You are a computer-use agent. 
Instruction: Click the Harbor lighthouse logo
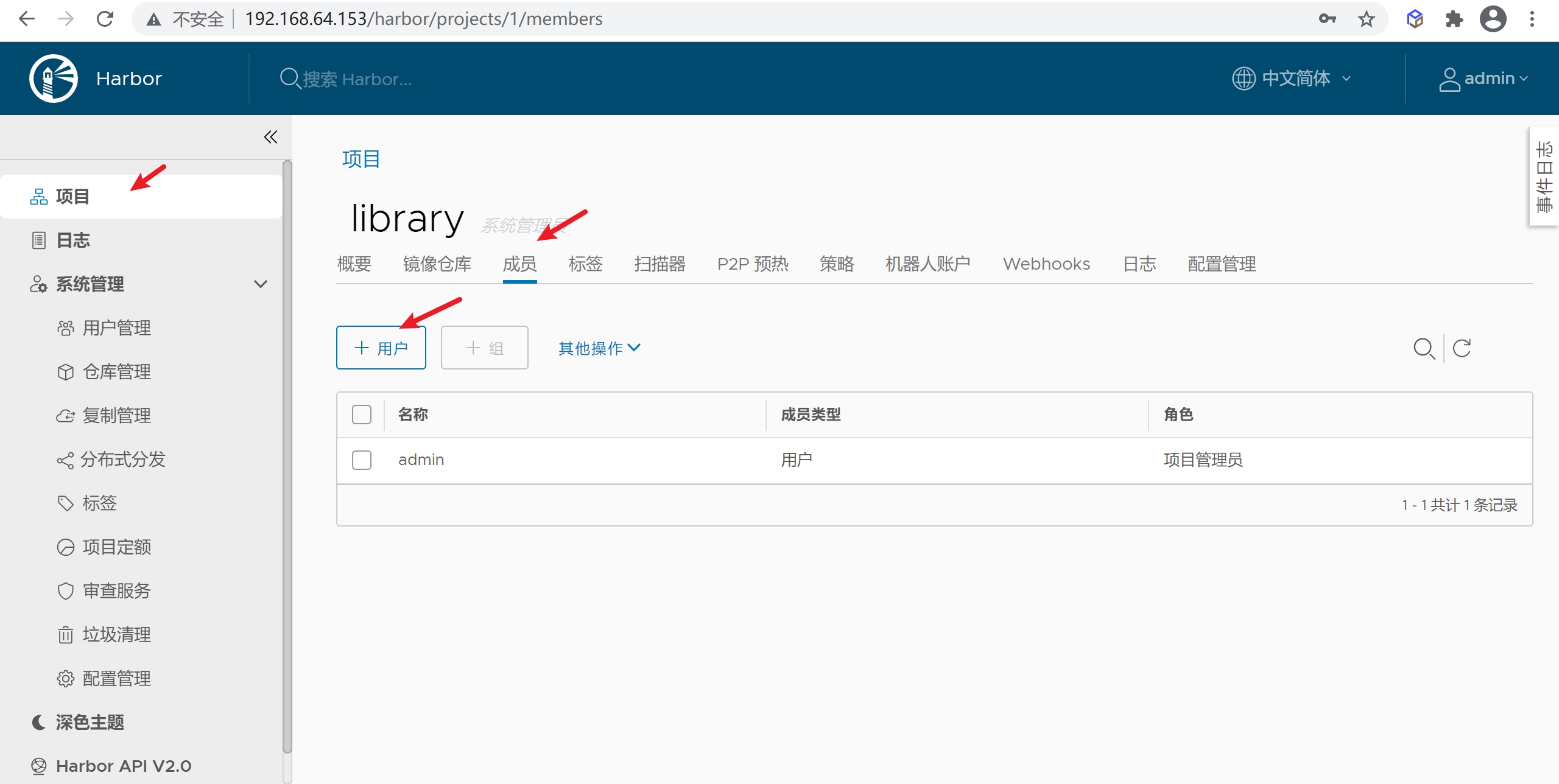[54, 78]
